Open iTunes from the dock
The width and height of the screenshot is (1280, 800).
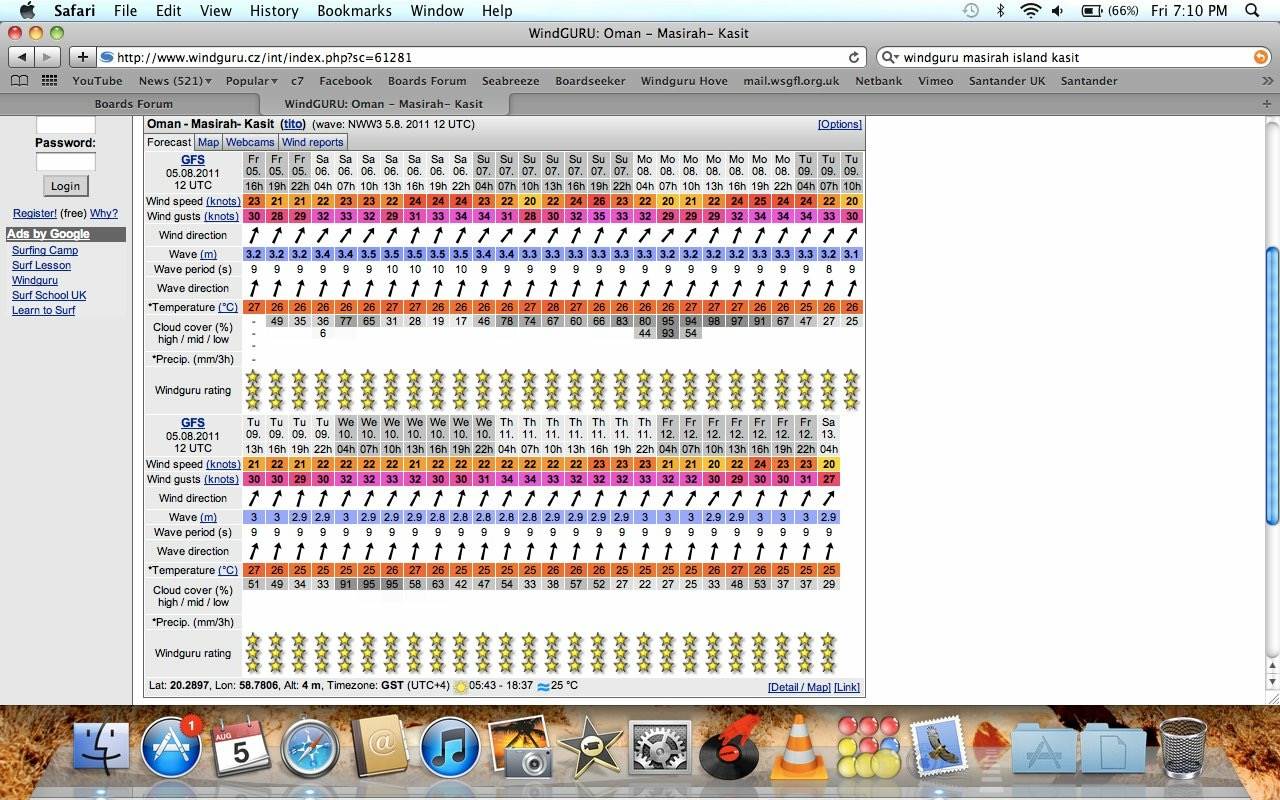pos(449,747)
